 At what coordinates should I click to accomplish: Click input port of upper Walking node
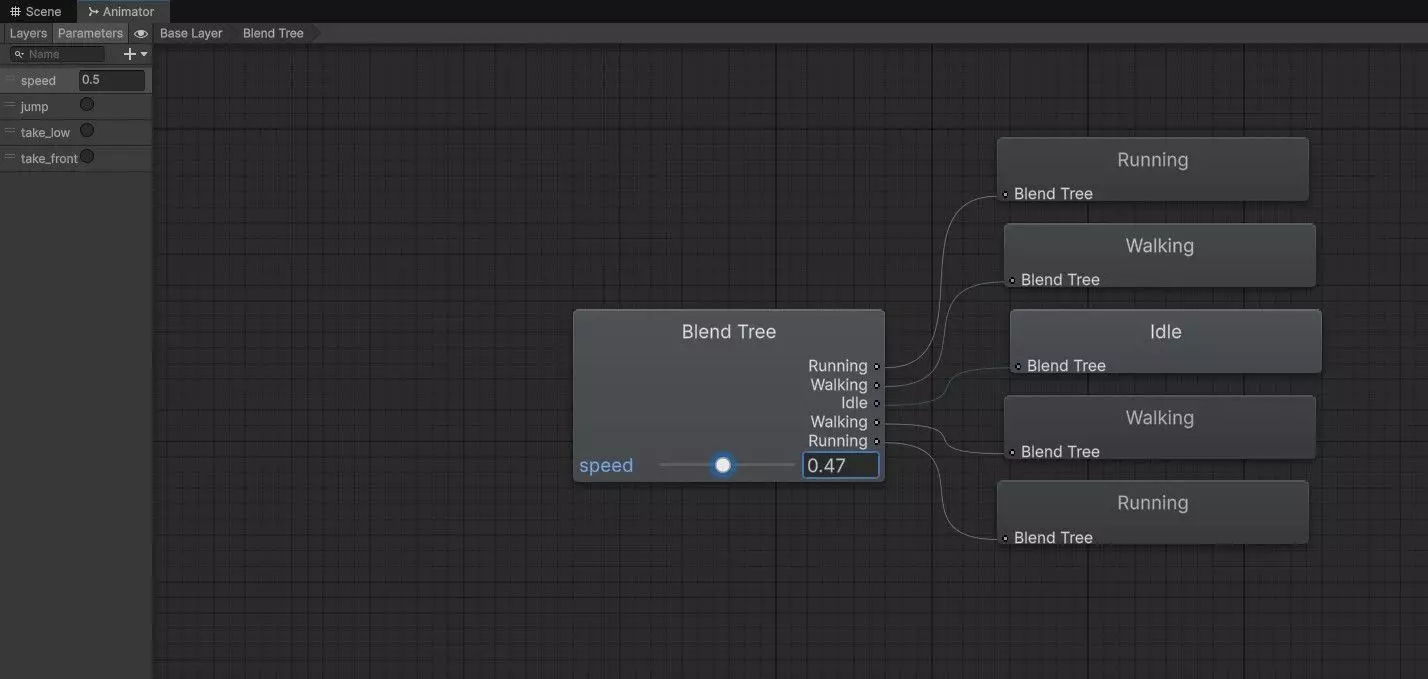tap(1012, 280)
